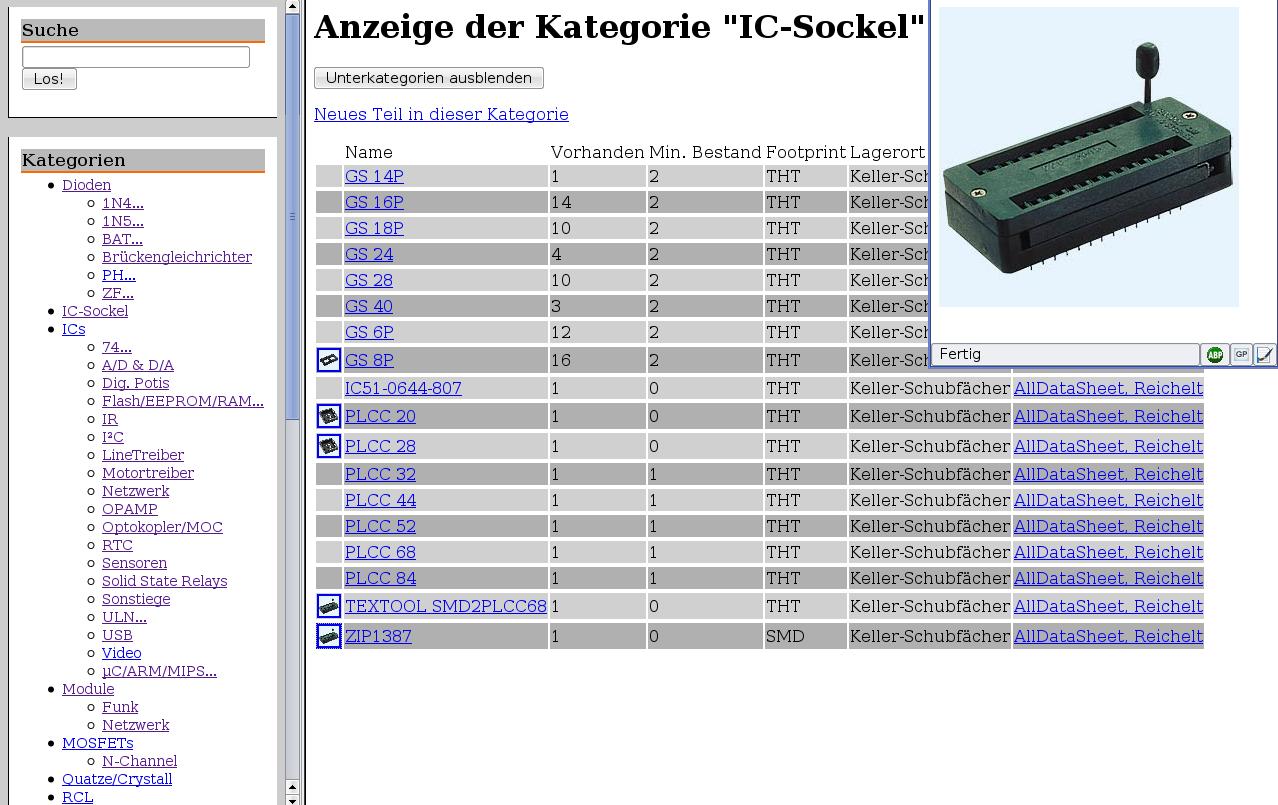This screenshot has height=805, width=1278.
Task: Click the Footprint column header
Action: pos(805,152)
